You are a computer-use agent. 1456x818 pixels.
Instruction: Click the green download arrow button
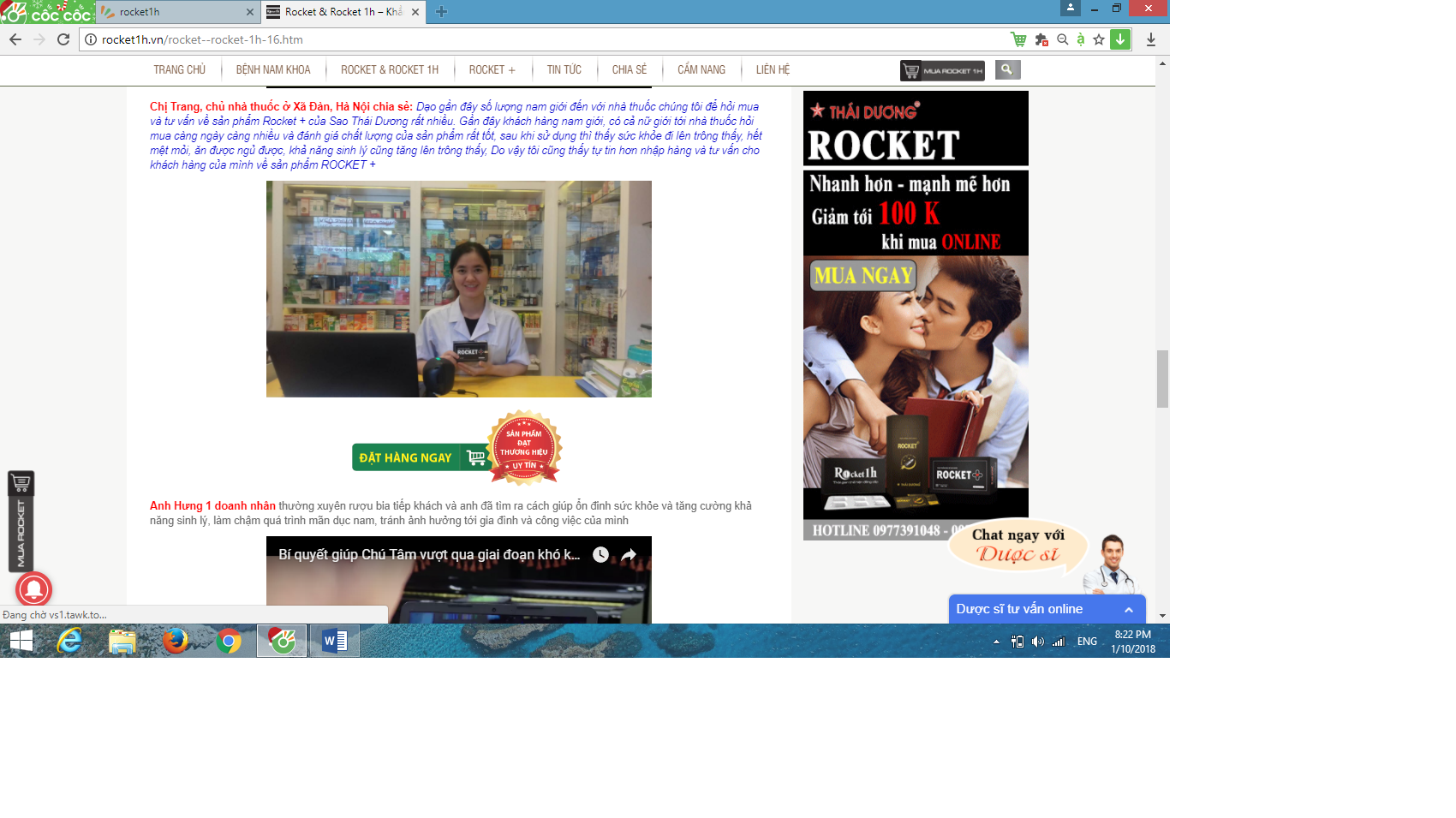1120,39
